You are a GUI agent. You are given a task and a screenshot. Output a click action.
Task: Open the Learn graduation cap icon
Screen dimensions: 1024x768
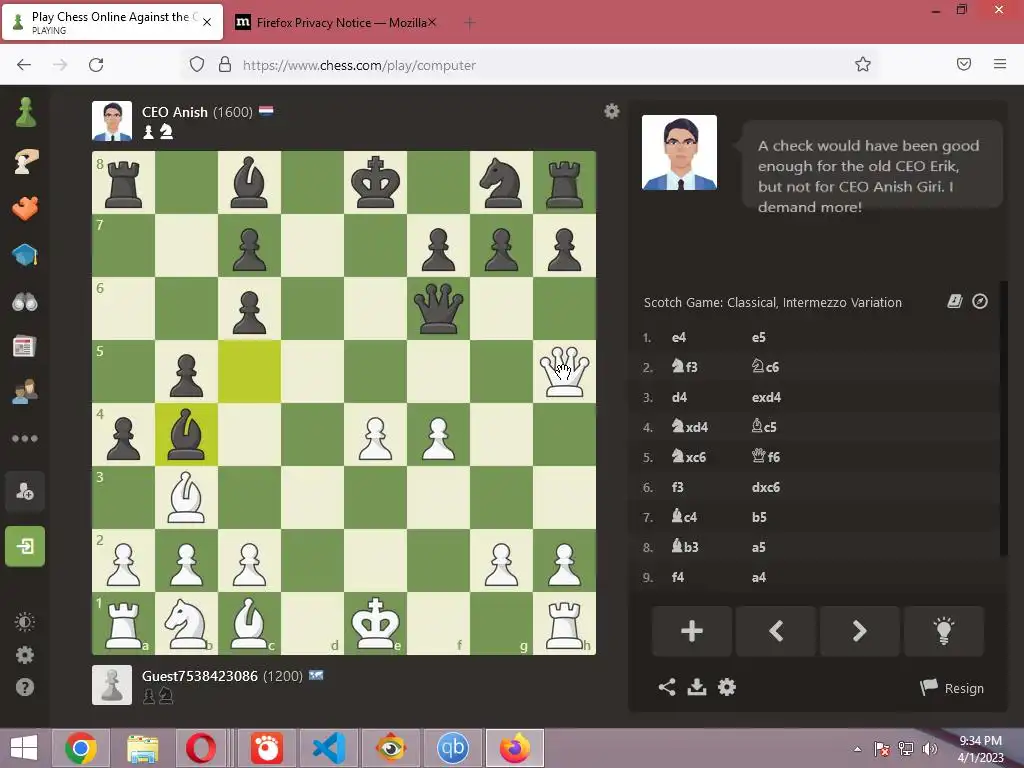pyautogui.click(x=25, y=255)
